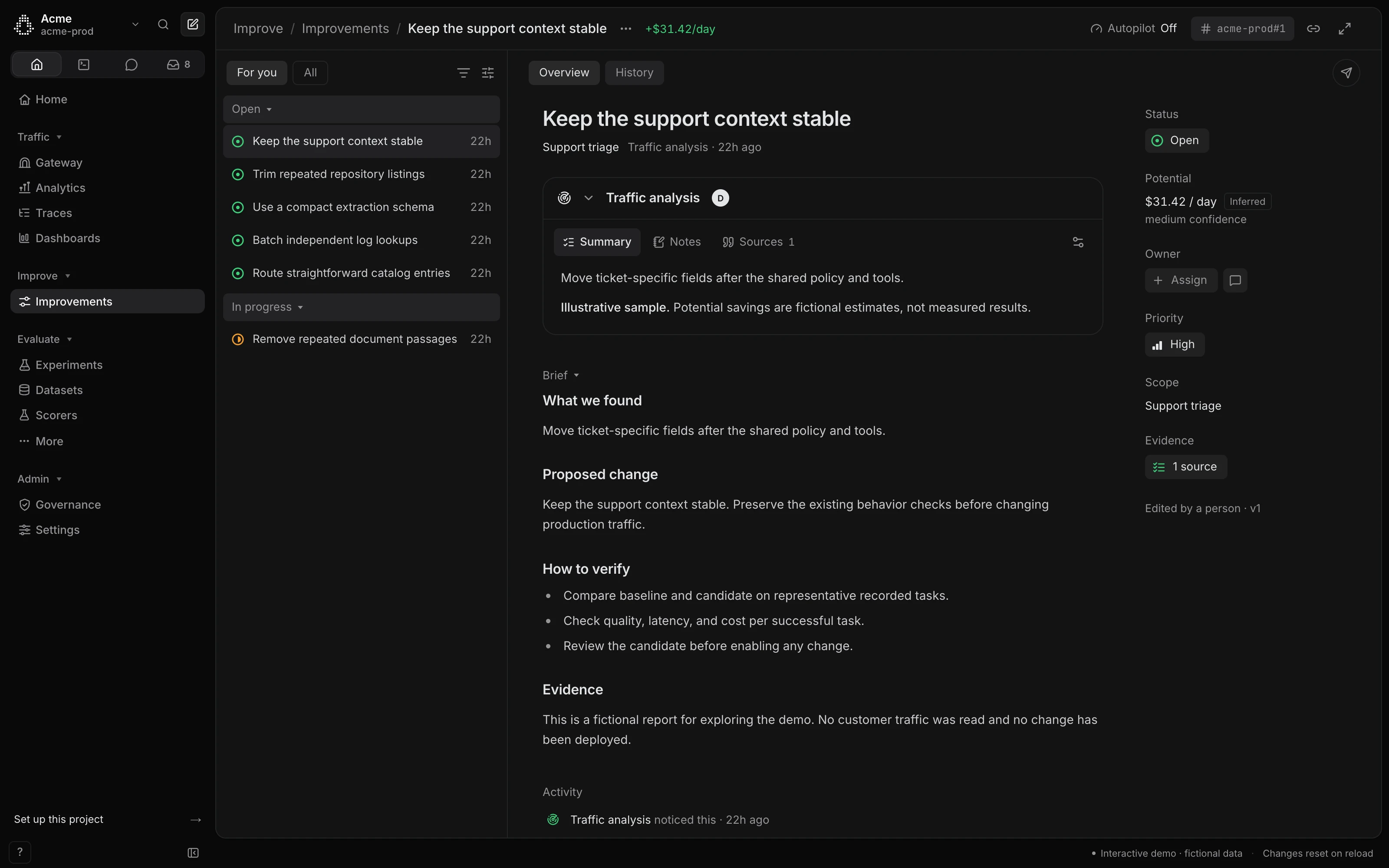Open the Priority High dropdown
Screen dimensions: 1389x868
(1174, 345)
